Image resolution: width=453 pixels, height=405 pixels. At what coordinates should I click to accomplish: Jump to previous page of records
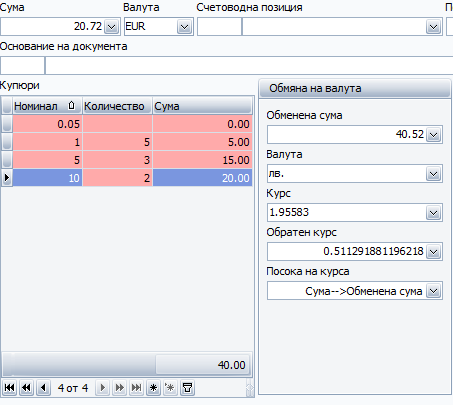coord(26,388)
